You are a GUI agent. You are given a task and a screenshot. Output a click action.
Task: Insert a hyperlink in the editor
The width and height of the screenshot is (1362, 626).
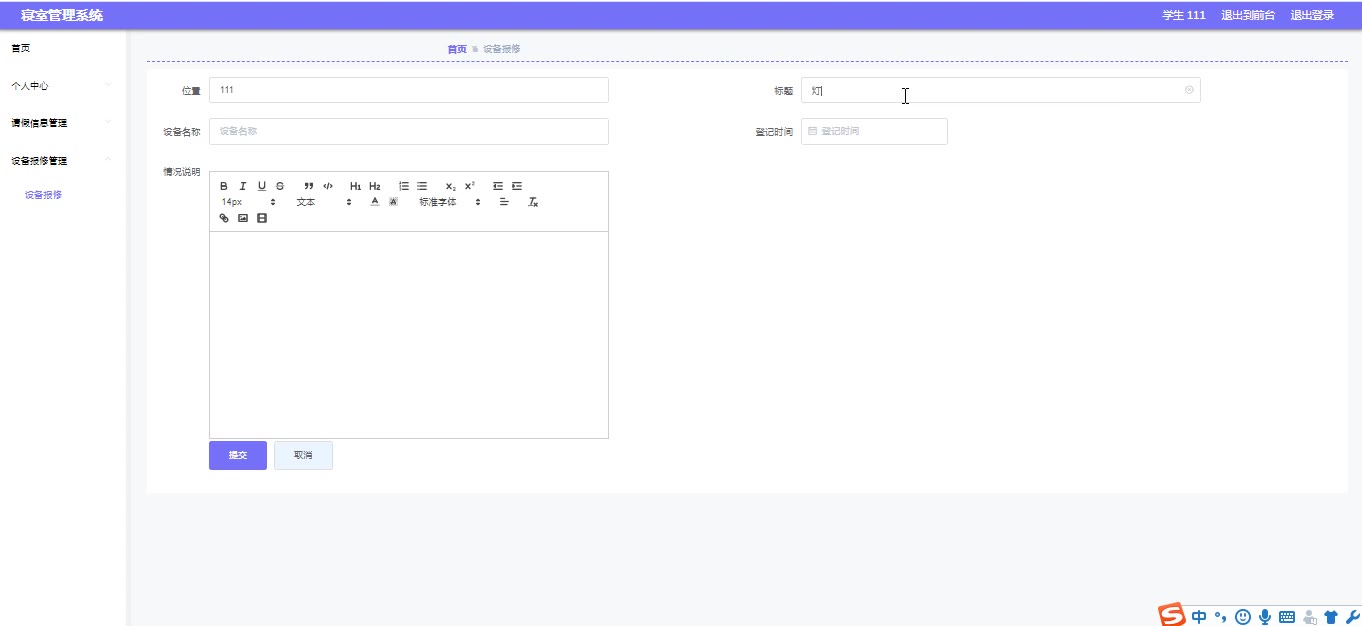224,218
